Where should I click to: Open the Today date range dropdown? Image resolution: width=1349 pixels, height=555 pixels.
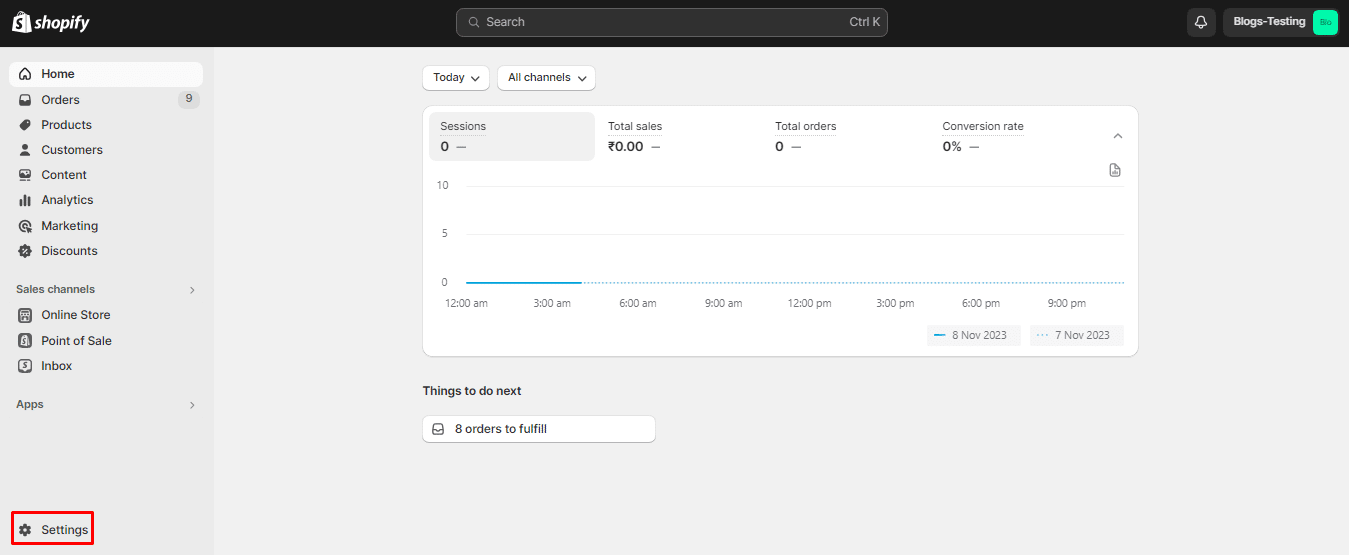pyautogui.click(x=455, y=78)
